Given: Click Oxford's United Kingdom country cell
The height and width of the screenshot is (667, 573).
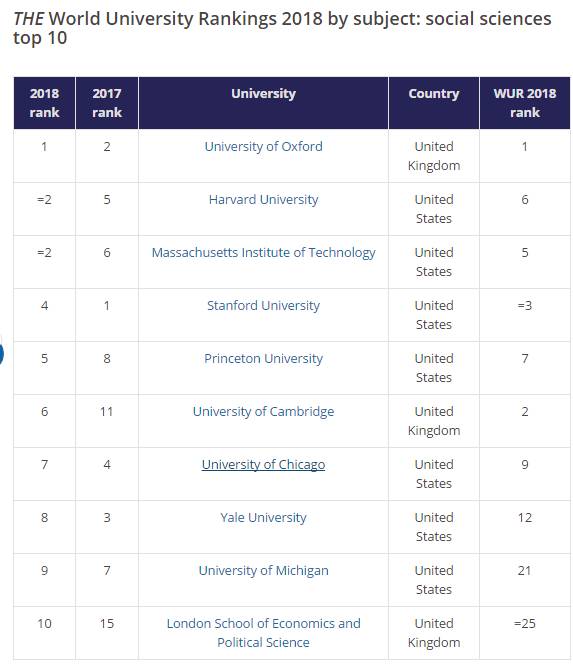Looking at the screenshot, I should [434, 156].
